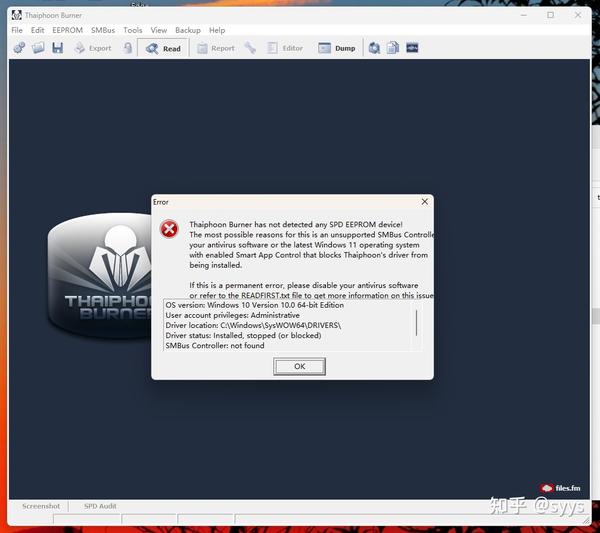Click the first toolbar tool icon
The image size is (600, 533).
[x=19, y=48]
